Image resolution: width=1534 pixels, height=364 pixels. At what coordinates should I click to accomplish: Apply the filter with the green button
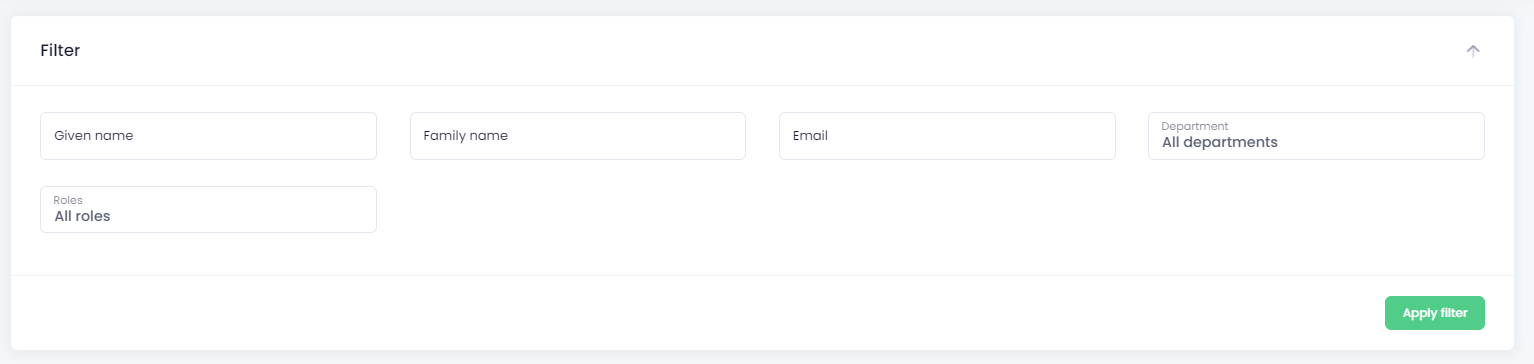click(1434, 313)
